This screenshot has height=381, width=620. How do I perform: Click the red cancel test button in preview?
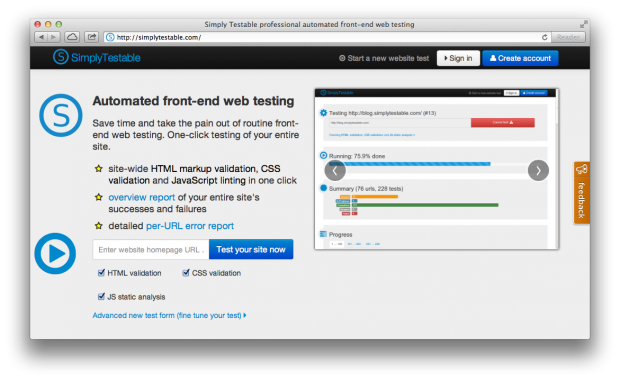(503, 123)
